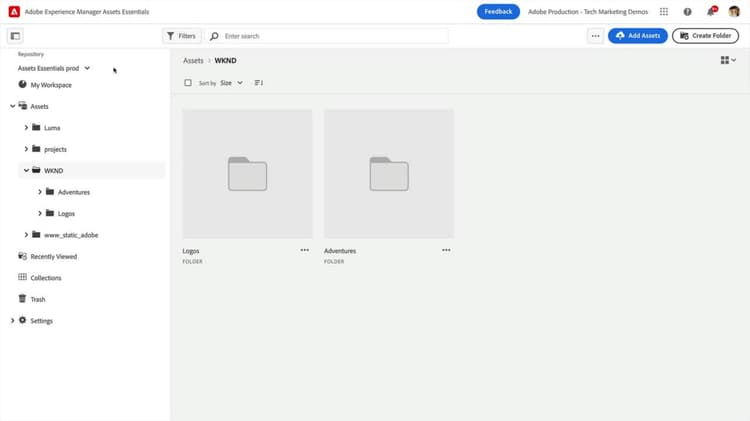This screenshot has width=750, height=421.
Task: Expand the Settings chevron
Action: [x=12, y=321]
